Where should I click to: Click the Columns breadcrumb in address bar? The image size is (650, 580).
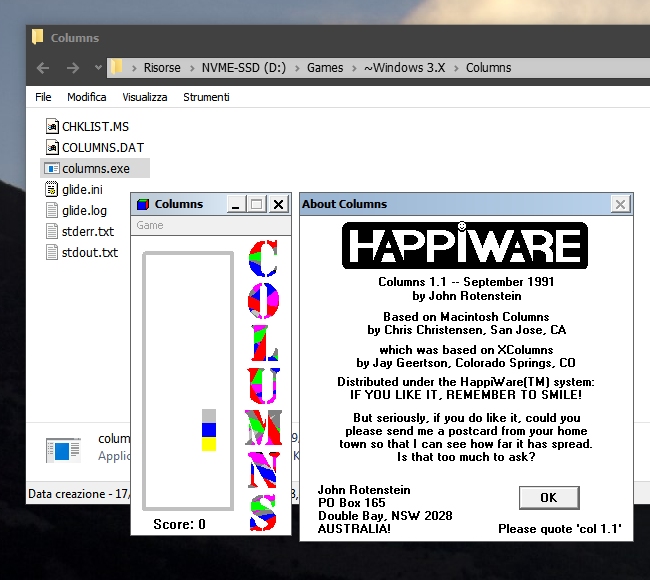[x=488, y=68]
